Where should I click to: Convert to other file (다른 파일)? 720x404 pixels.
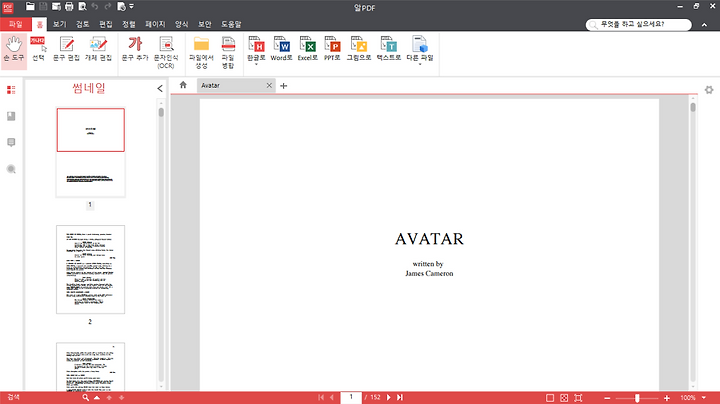pos(420,48)
